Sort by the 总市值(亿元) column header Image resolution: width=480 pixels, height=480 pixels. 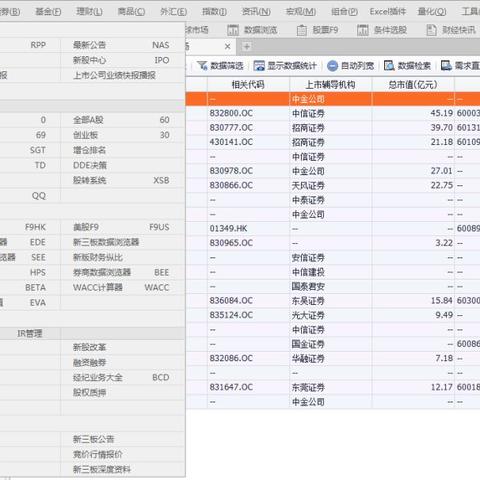click(x=413, y=85)
